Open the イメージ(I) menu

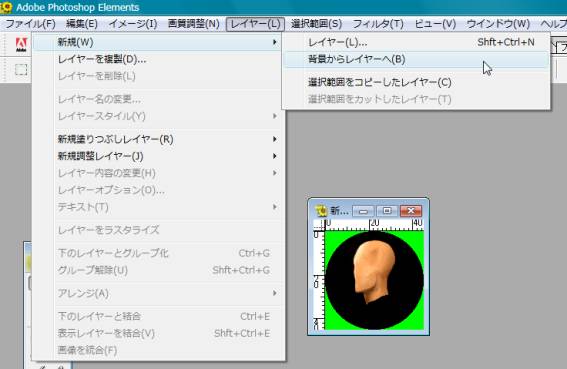[x=133, y=24]
